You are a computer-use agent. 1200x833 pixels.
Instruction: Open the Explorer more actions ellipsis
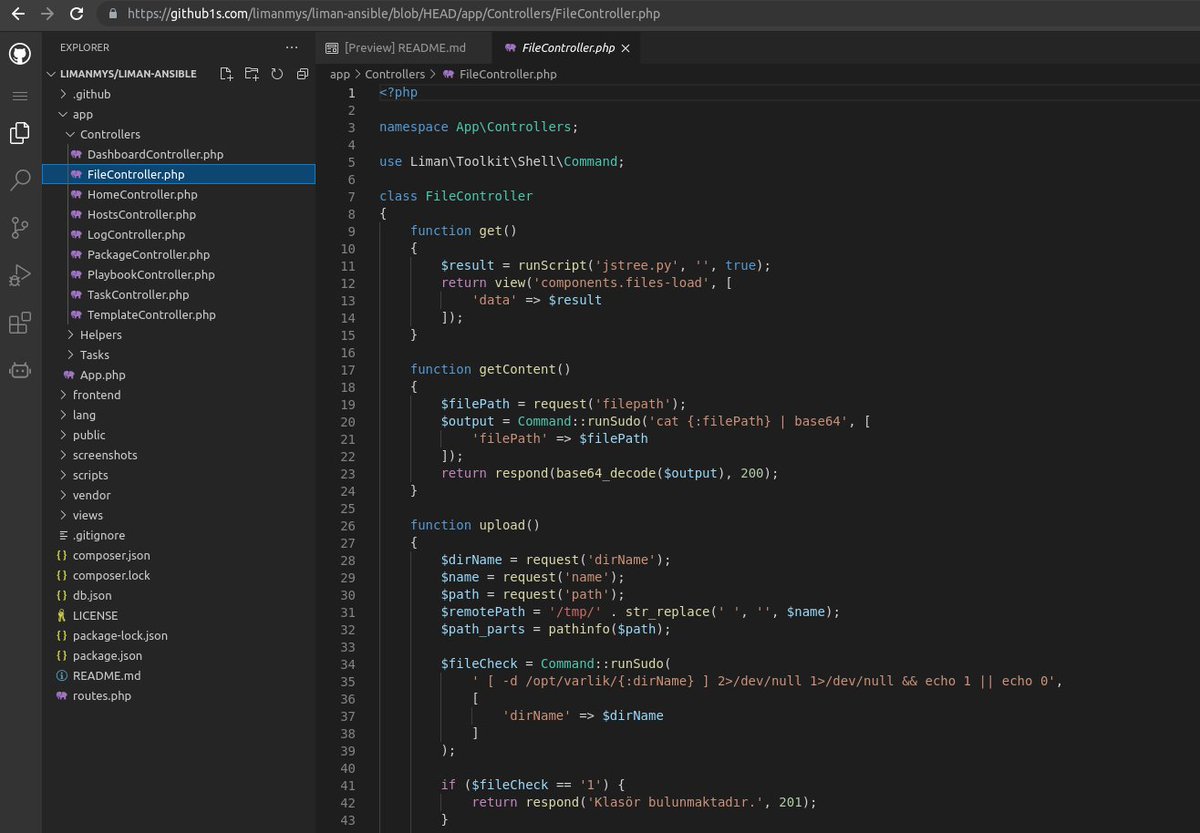(x=292, y=47)
